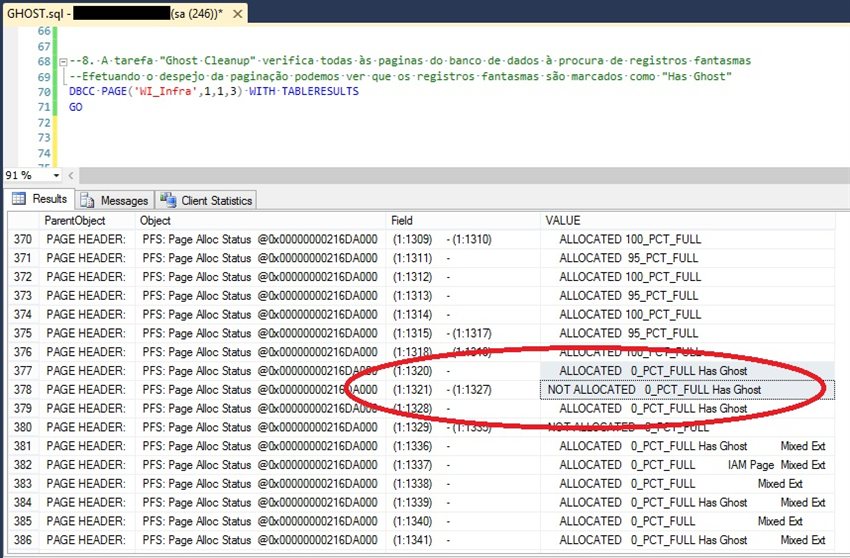Click the 'Has Ghost' comment on line 69

[x=400, y=76]
